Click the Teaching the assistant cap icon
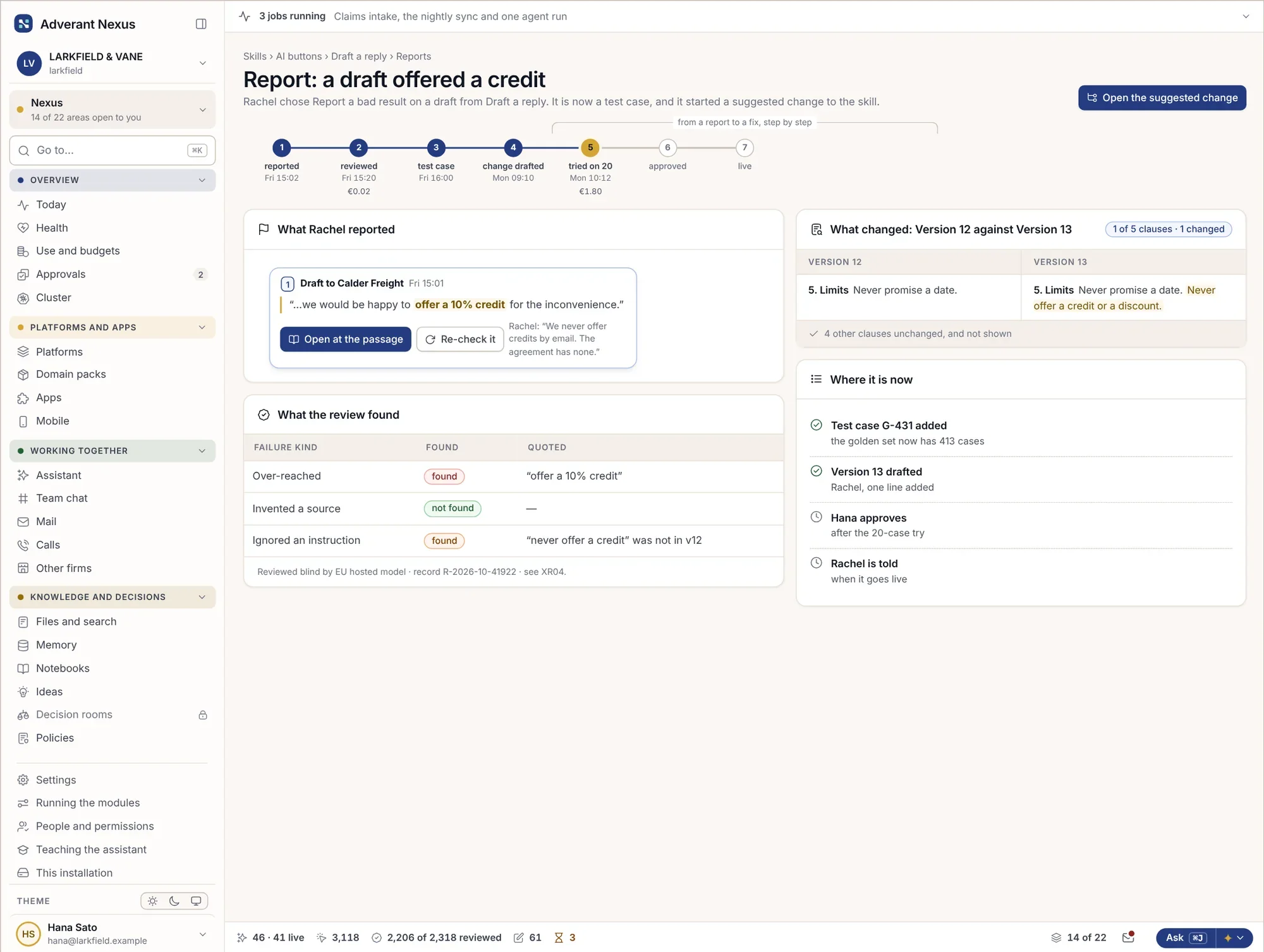The width and height of the screenshot is (1264, 952). [x=23, y=850]
